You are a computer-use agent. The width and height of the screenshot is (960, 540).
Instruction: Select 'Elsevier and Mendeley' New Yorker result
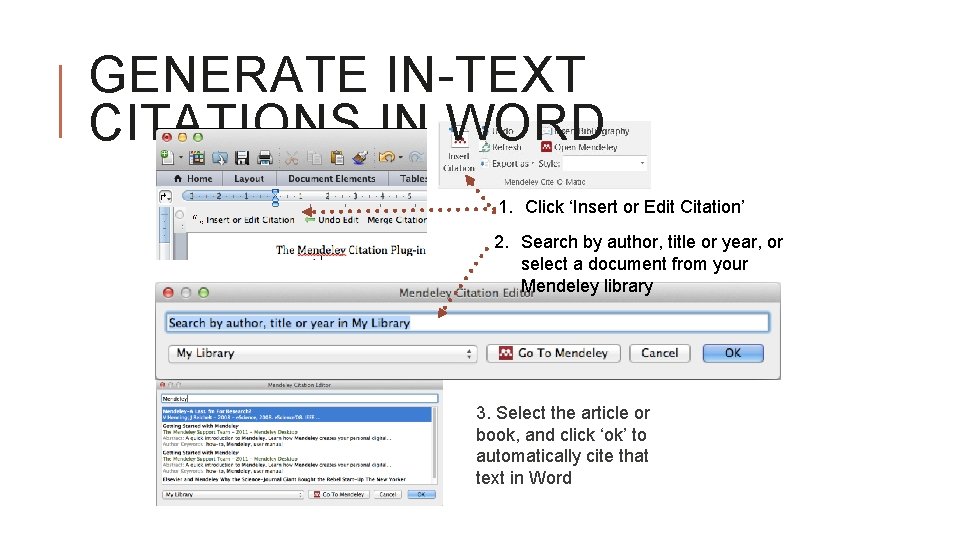[x=297, y=479]
